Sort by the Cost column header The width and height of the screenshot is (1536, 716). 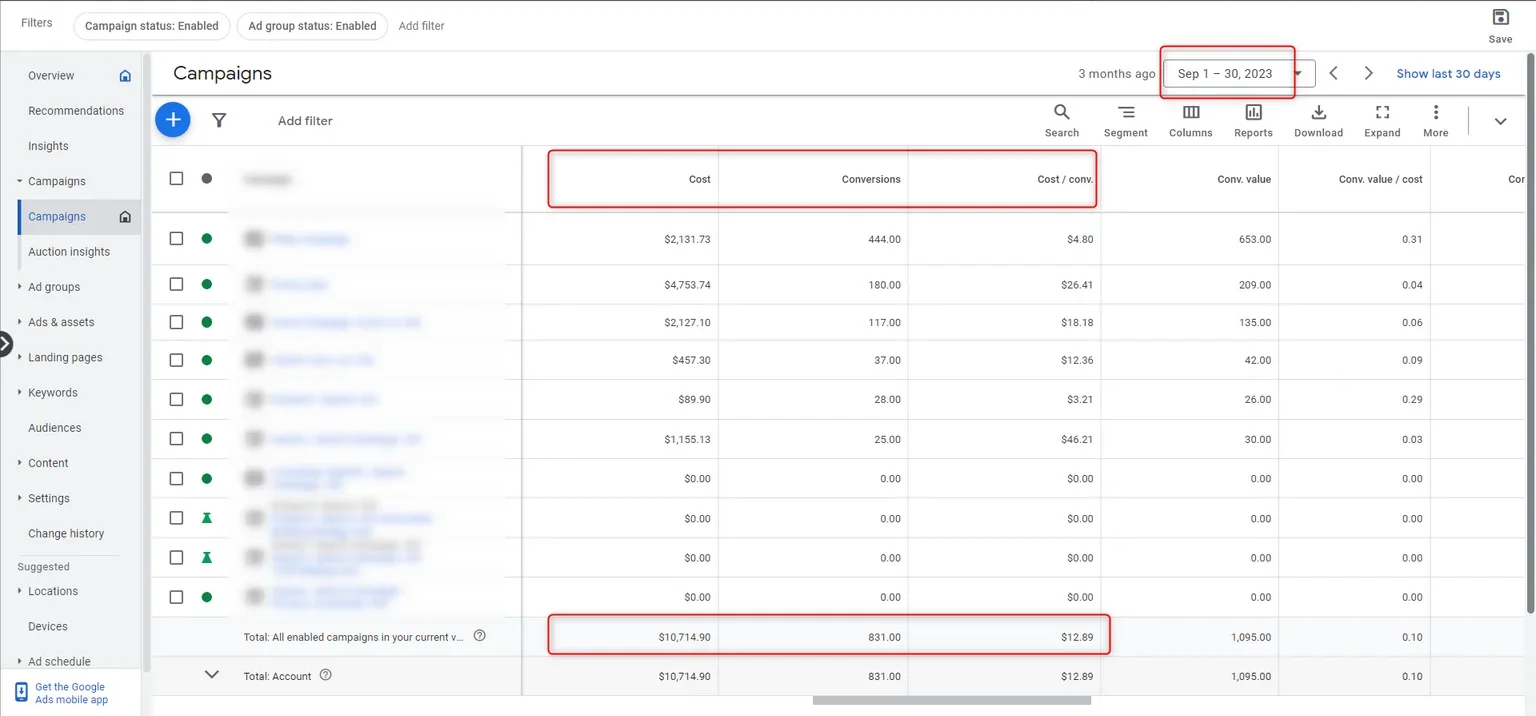pyautogui.click(x=700, y=179)
